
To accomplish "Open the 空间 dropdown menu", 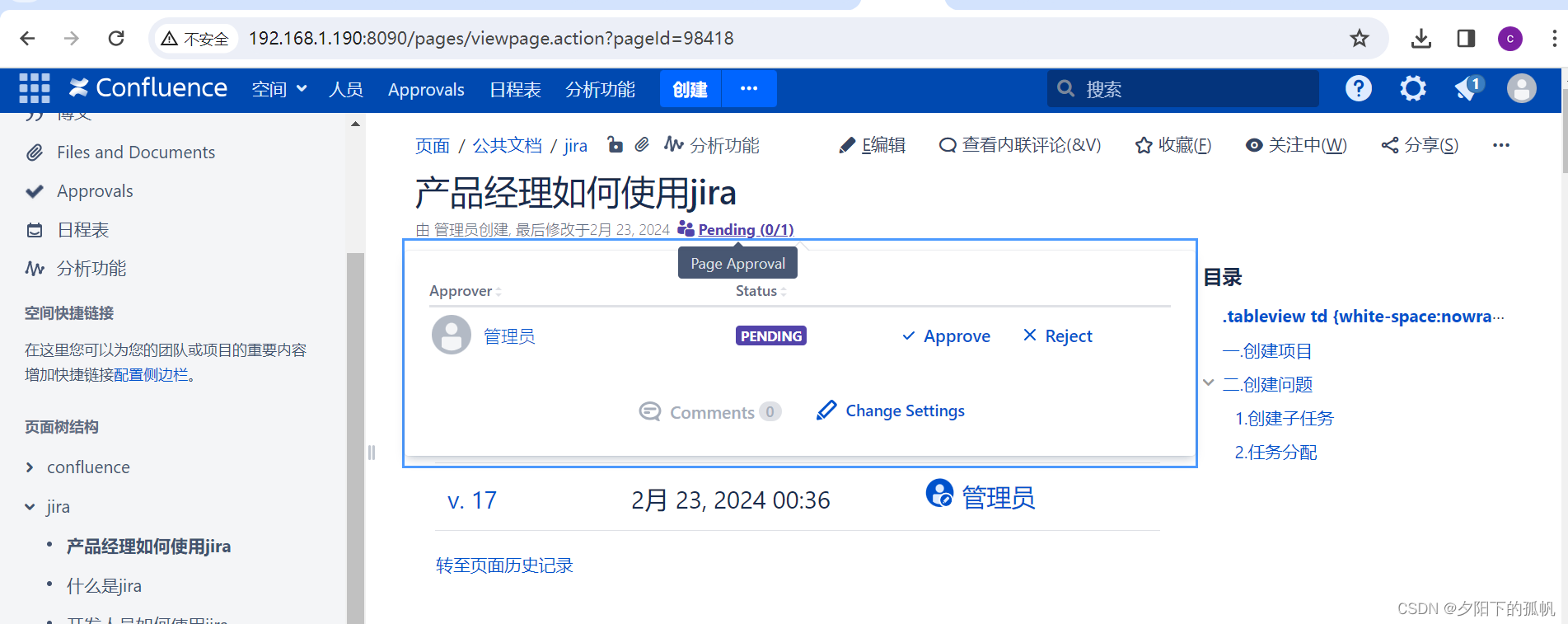I will (279, 89).
